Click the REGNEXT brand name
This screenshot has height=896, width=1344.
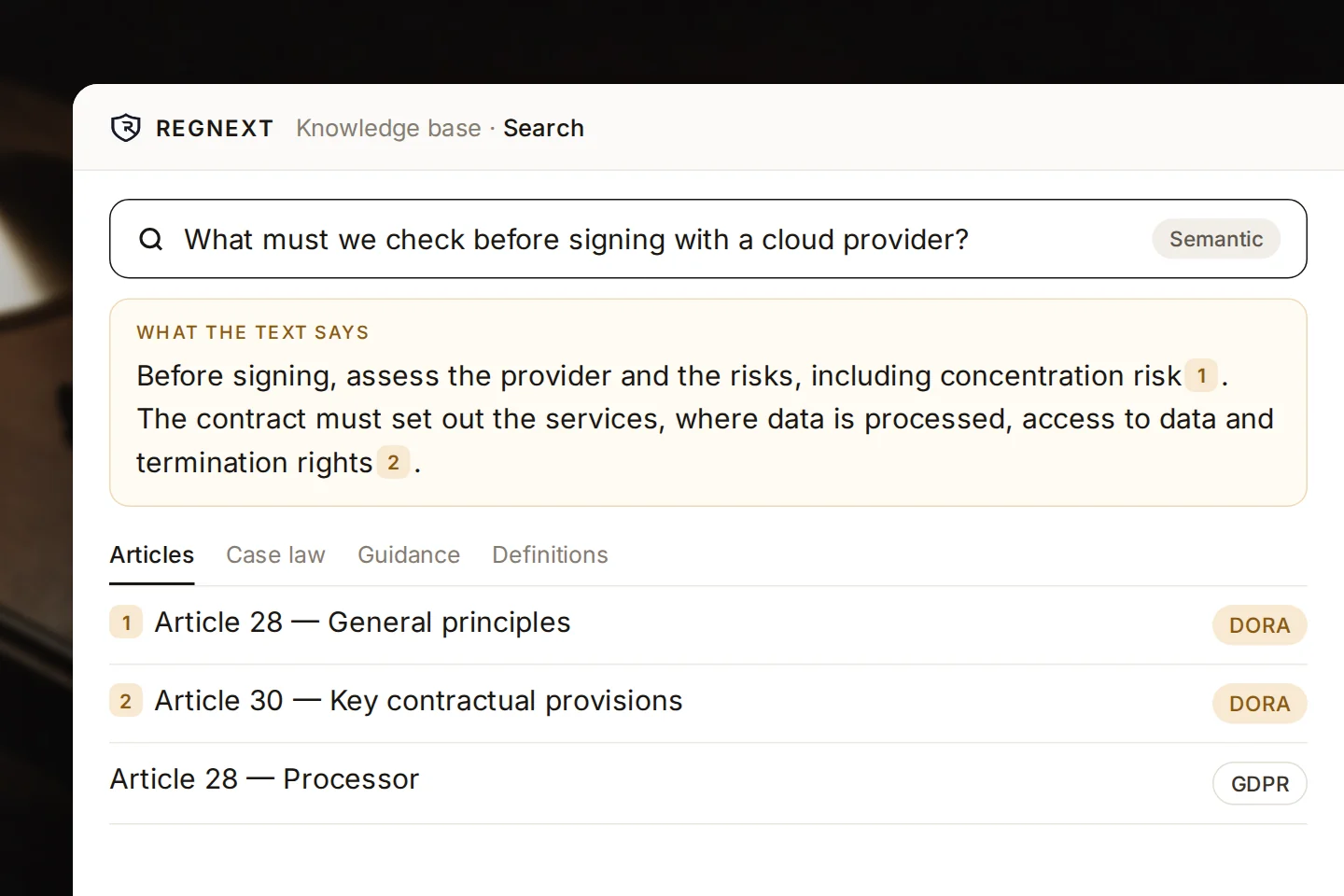point(215,128)
